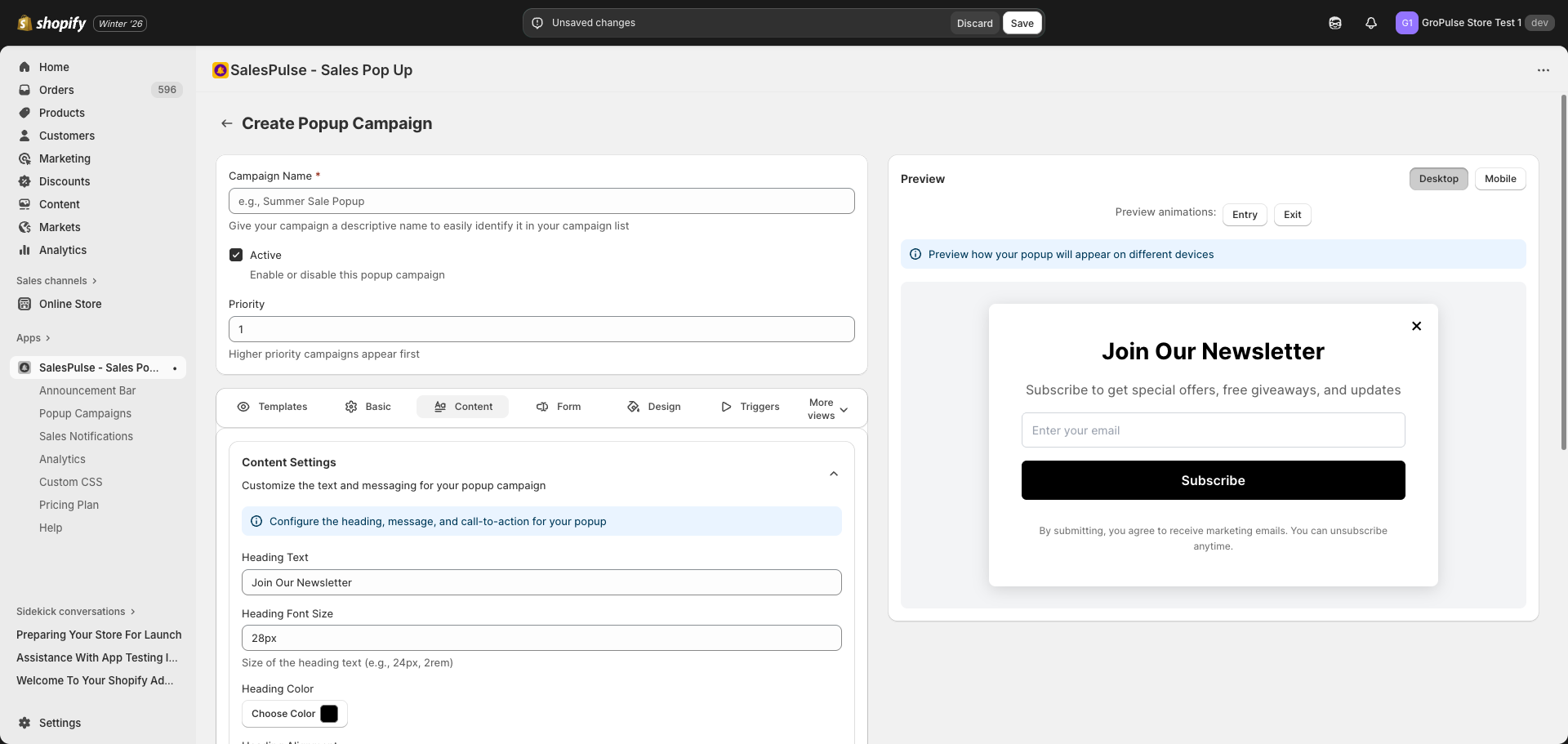This screenshot has width=1568, height=744.
Task: Click the back arrow beside Create Popup Campaign
Action: point(227,123)
